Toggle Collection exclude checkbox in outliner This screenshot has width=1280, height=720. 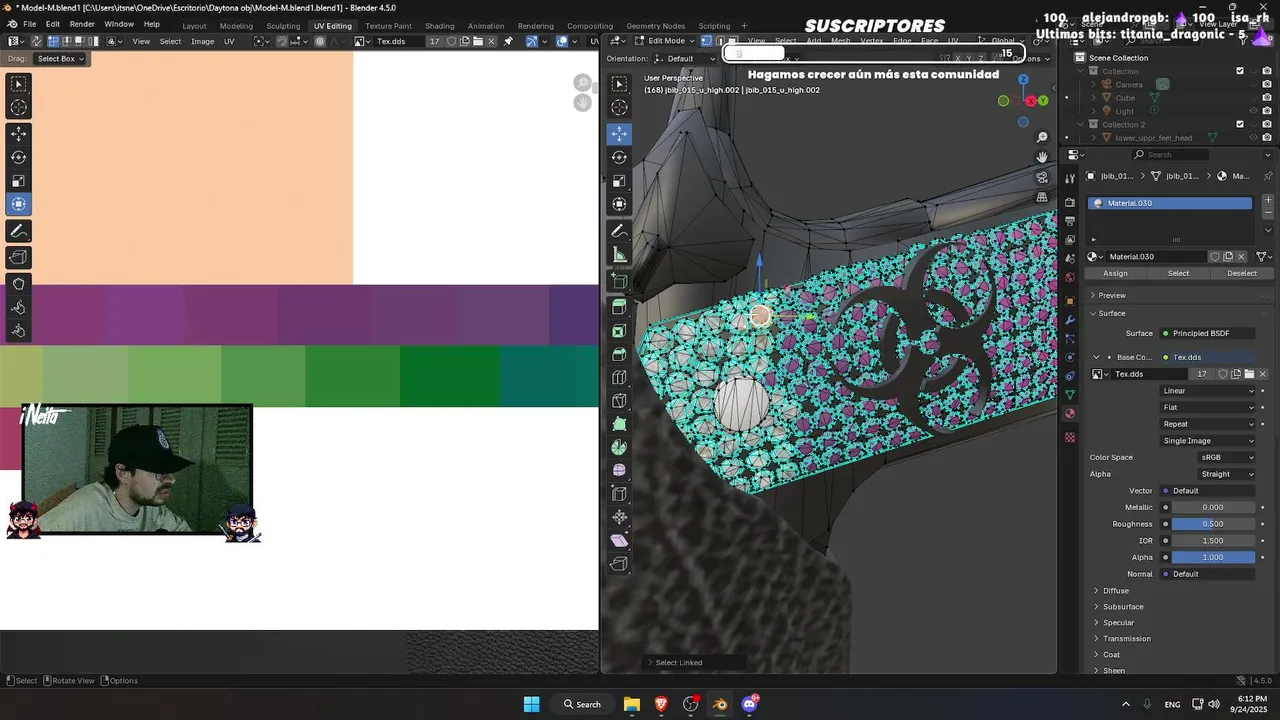click(x=1240, y=71)
